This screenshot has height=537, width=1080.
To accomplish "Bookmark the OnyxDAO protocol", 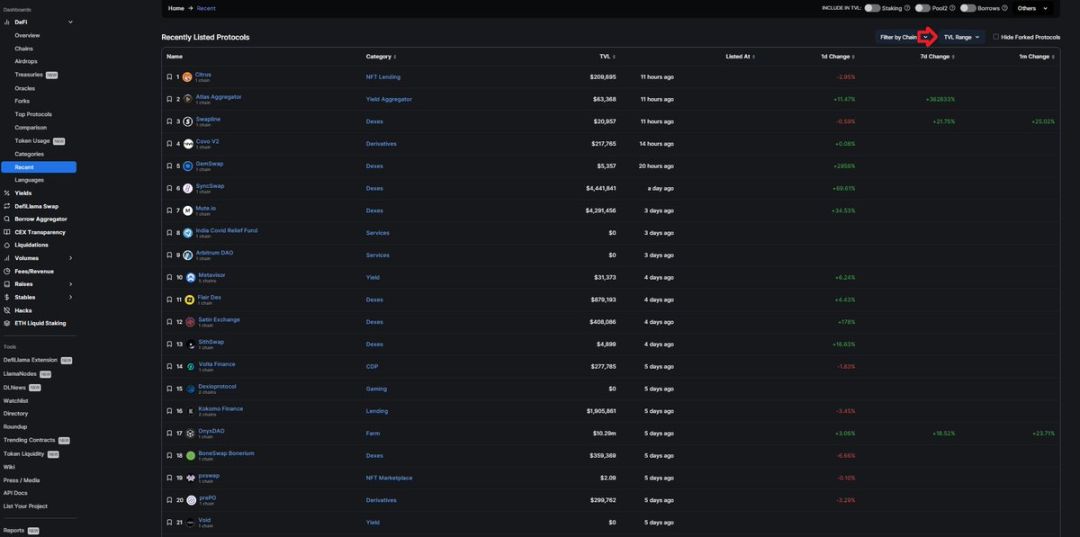I will pyautogui.click(x=169, y=433).
